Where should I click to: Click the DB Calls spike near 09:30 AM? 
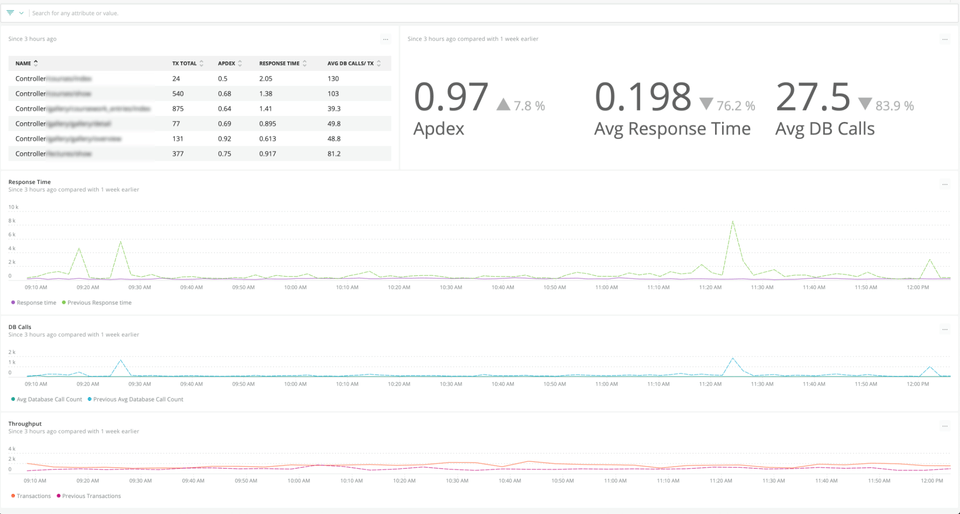tap(121, 361)
